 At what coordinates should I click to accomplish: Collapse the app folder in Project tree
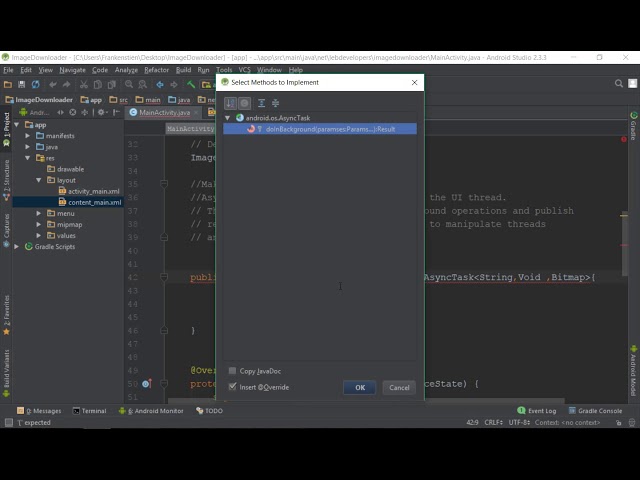(17, 124)
